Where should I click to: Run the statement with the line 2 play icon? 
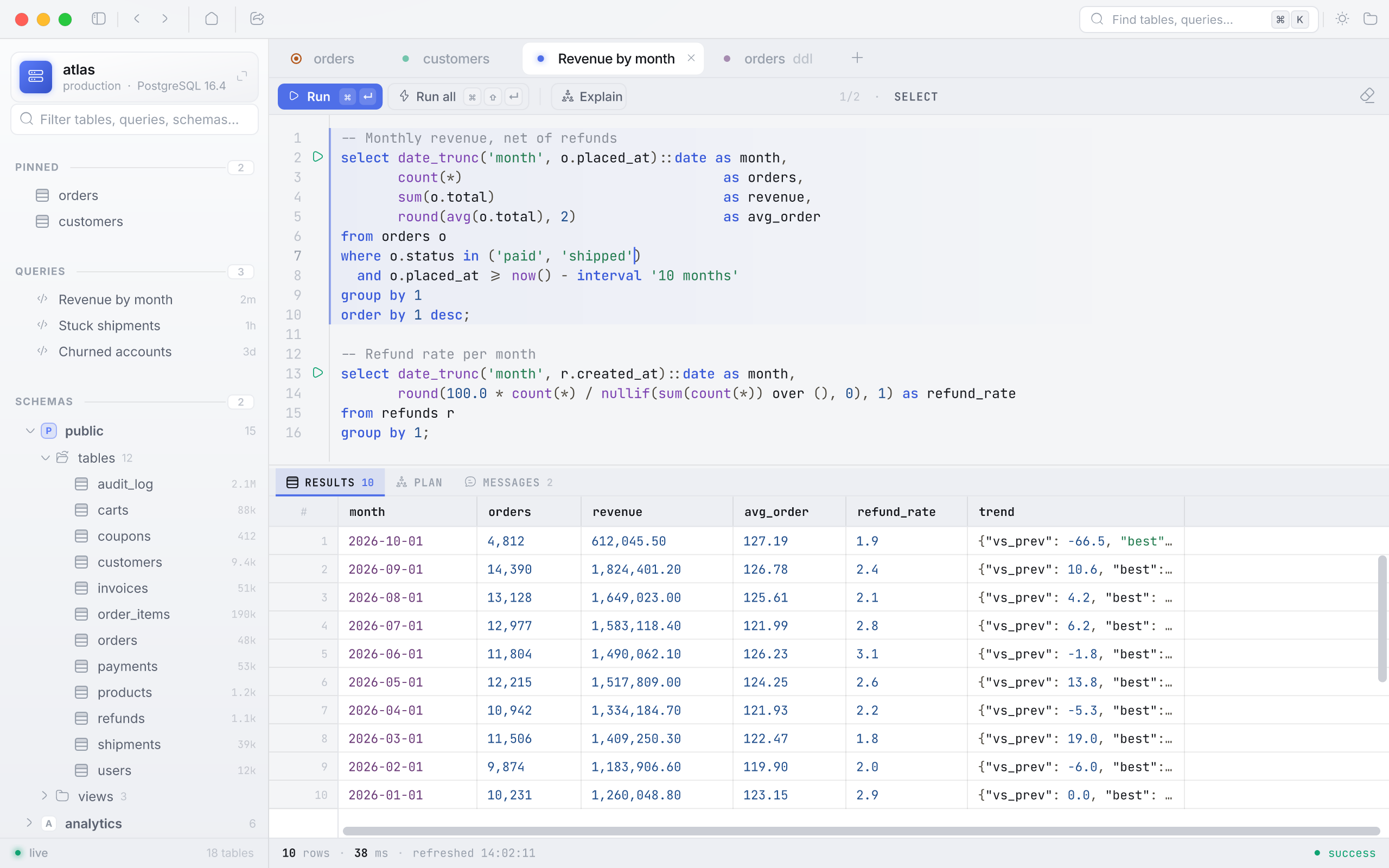click(x=317, y=157)
